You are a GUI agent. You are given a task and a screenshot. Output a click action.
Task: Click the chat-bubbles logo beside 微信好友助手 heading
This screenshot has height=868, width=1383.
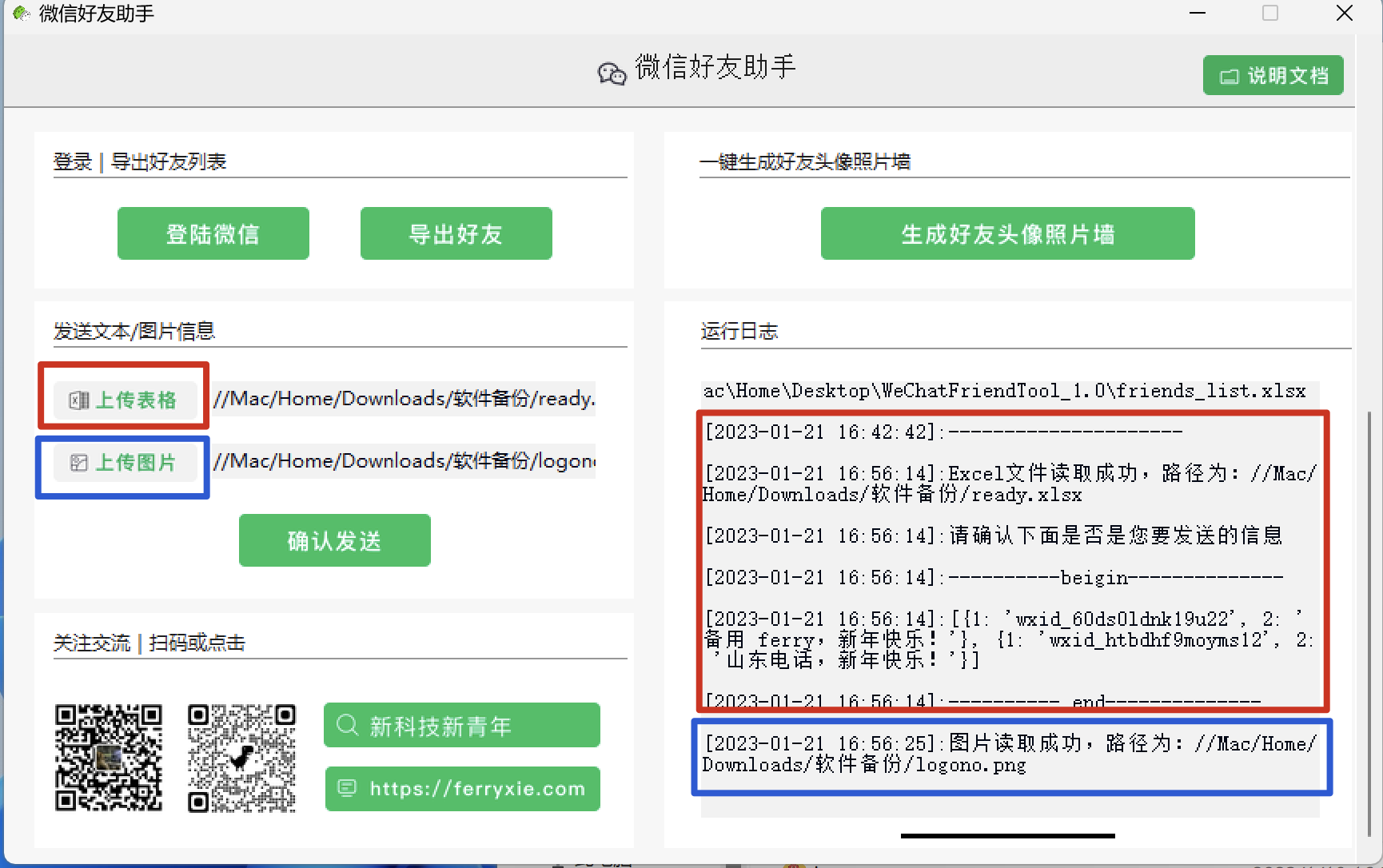pos(611,74)
